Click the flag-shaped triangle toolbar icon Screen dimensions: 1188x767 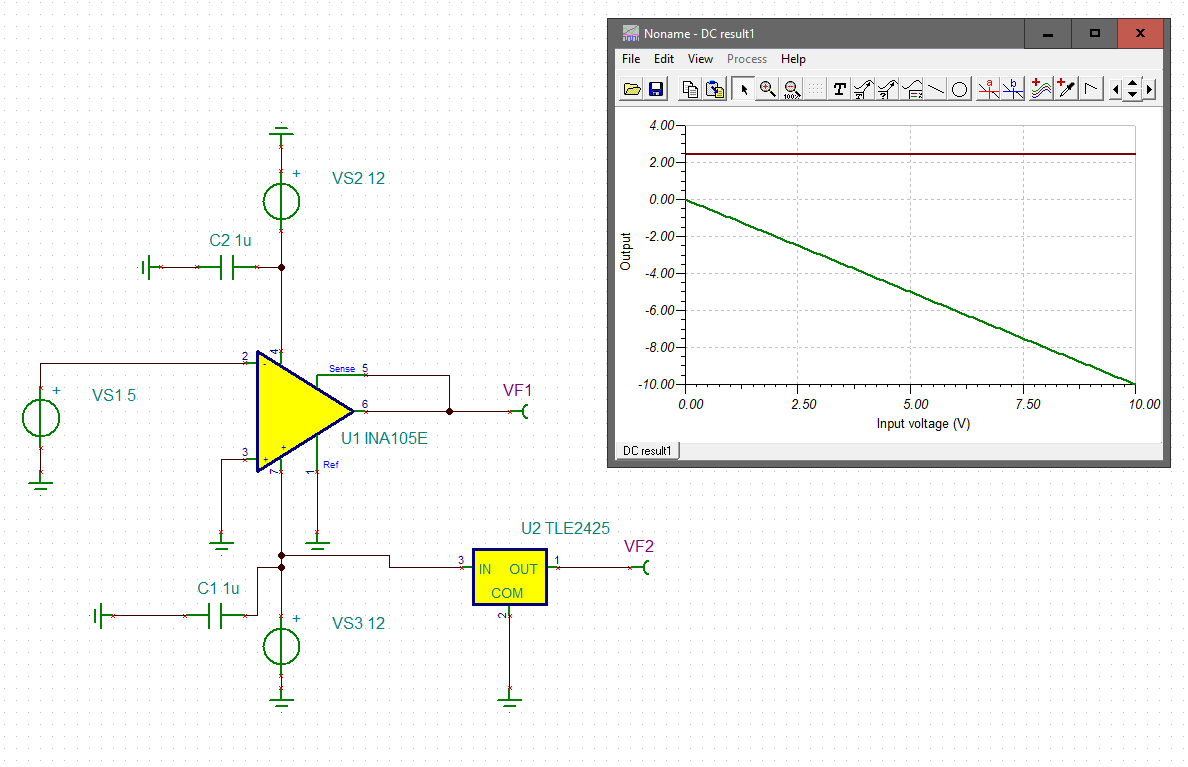coord(1091,89)
